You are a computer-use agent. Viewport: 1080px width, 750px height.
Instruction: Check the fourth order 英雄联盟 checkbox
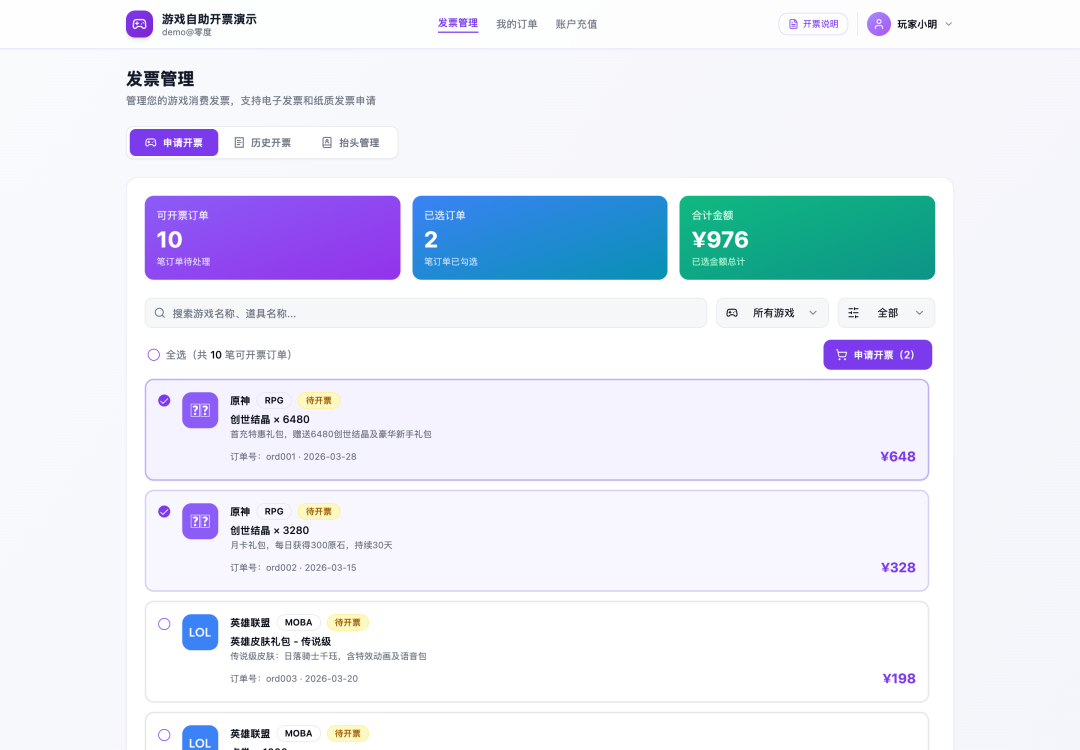click(164, 735)
